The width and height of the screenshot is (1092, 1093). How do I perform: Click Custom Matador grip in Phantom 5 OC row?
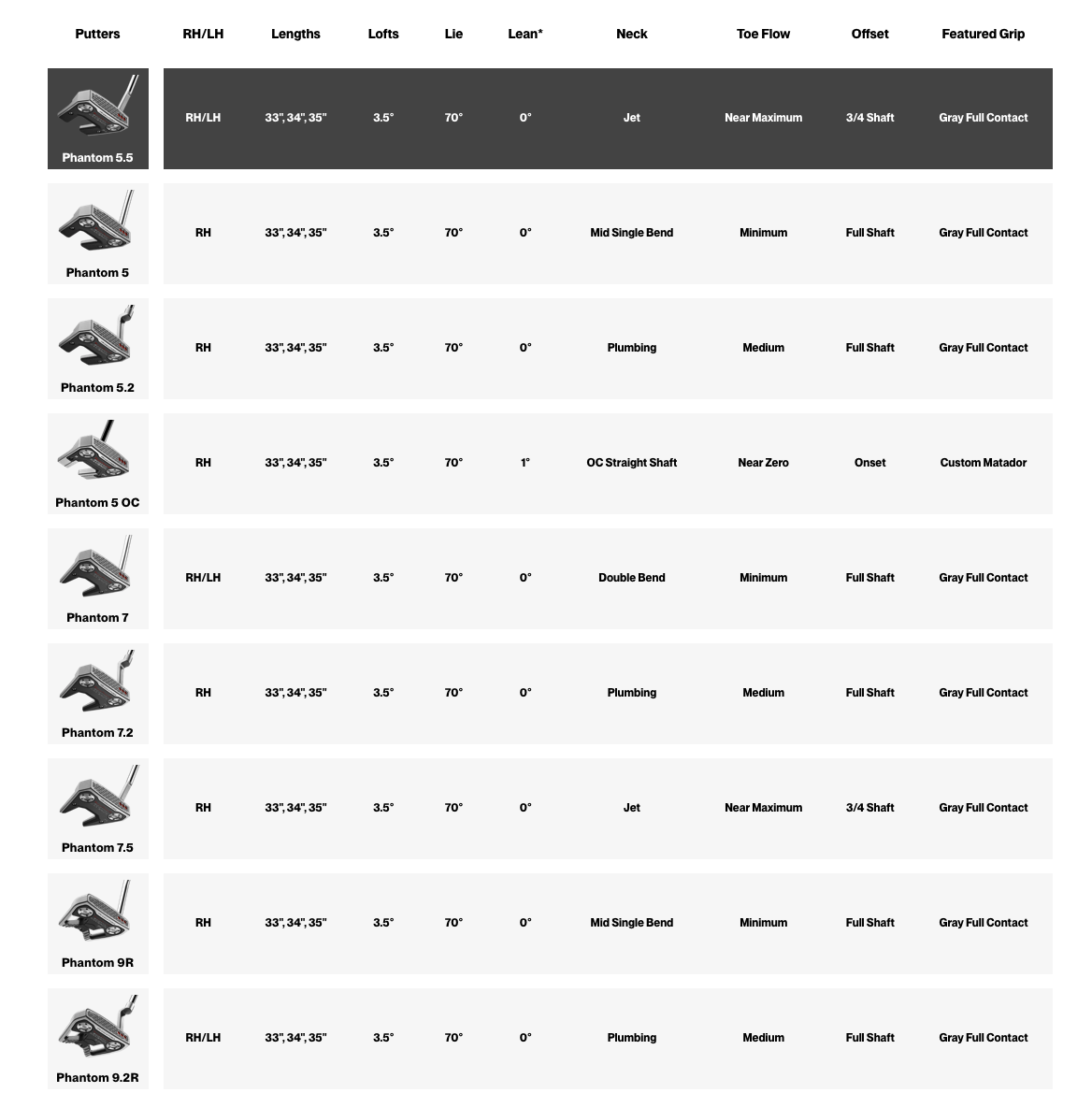[983, 463]
